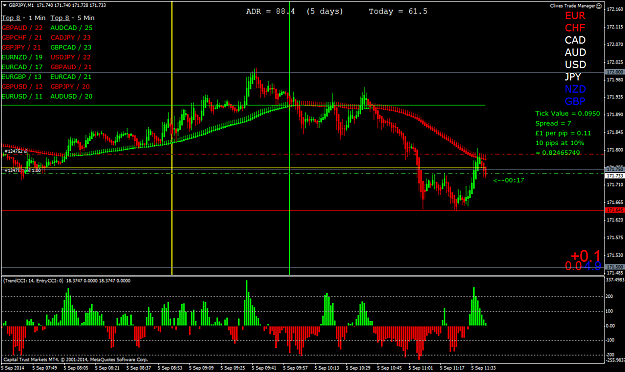
Task: Click the smiley icon beside Clives Trade Manager
Action: click(x=599, y=6)
